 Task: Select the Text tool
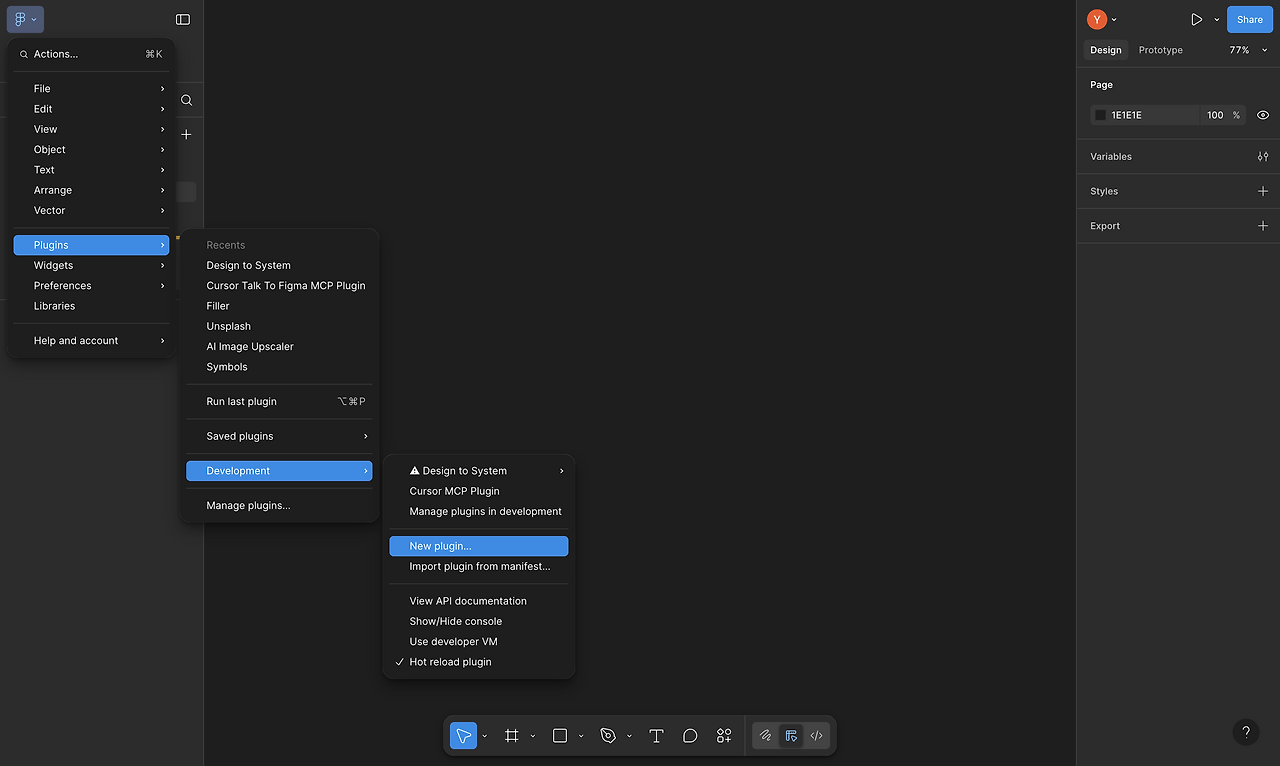tap(656, 736)
